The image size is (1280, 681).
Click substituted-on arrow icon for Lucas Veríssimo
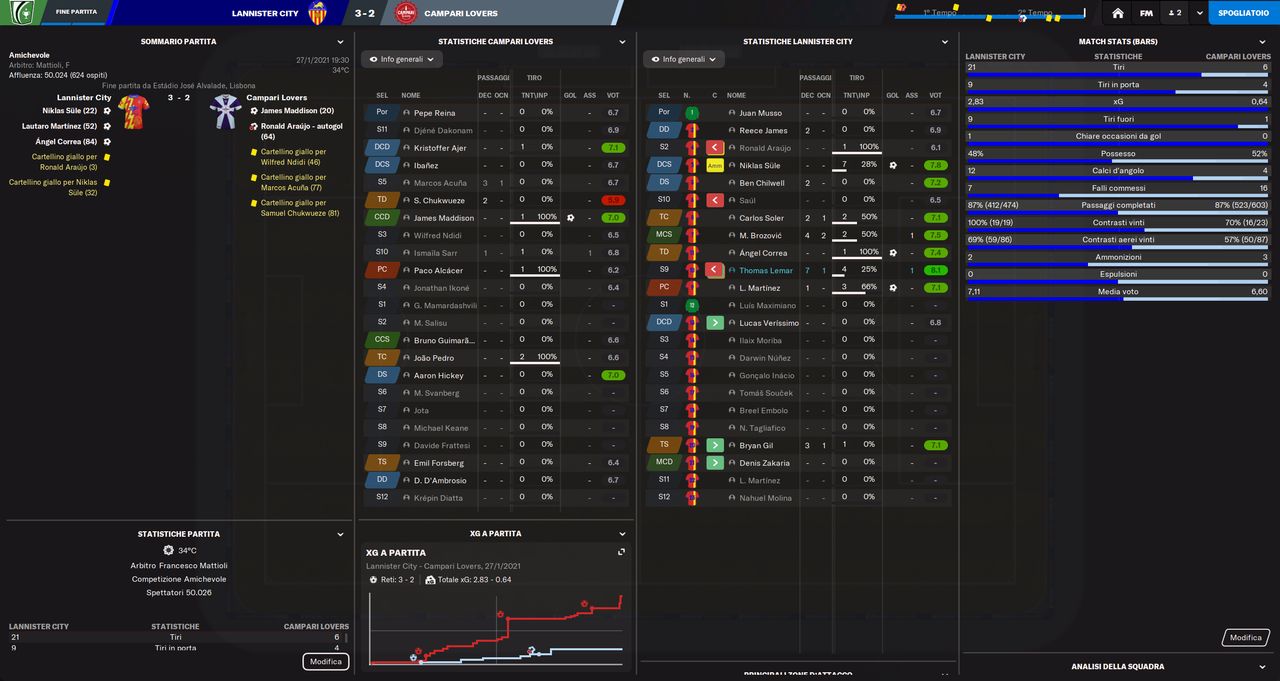pyautogui.click(x=715, y=323)
